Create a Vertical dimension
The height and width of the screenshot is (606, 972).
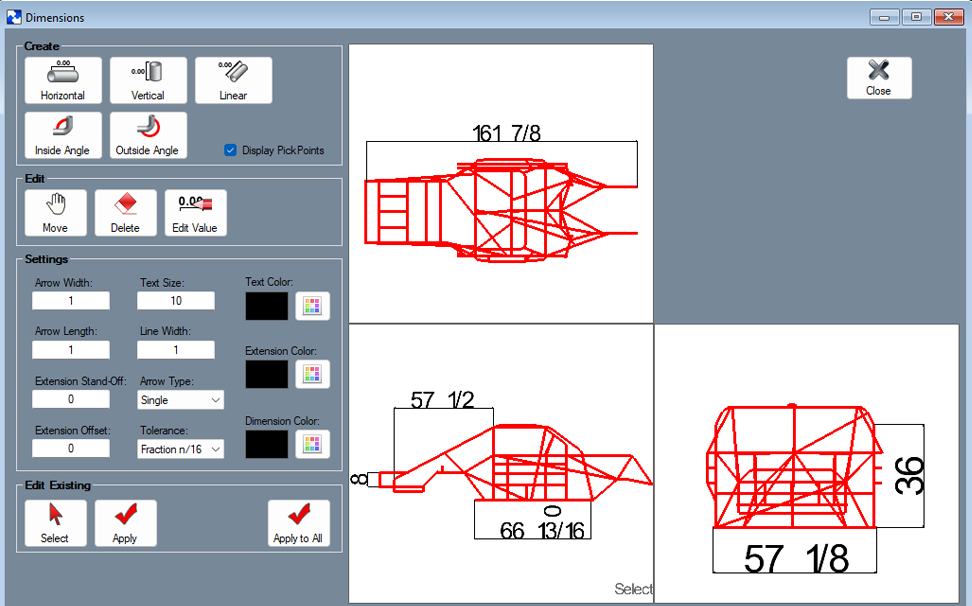point(148,80)
